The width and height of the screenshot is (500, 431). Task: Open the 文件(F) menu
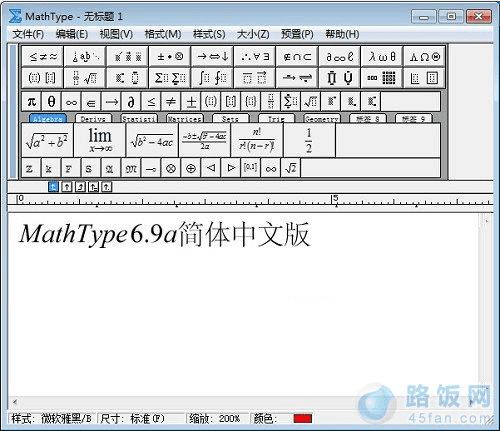[28, 34]
